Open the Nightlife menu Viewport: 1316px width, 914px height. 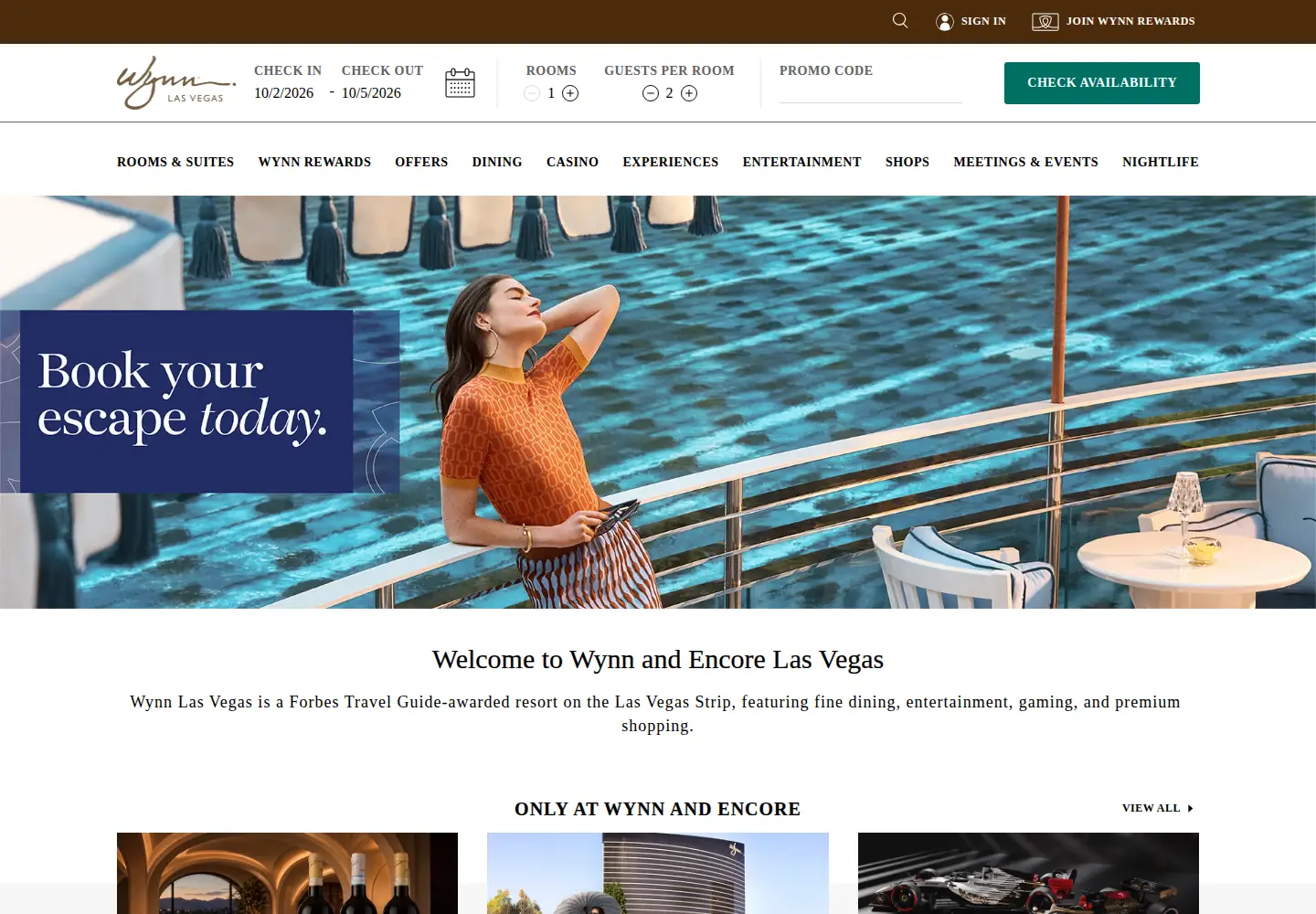click(x=1161, y=162)
